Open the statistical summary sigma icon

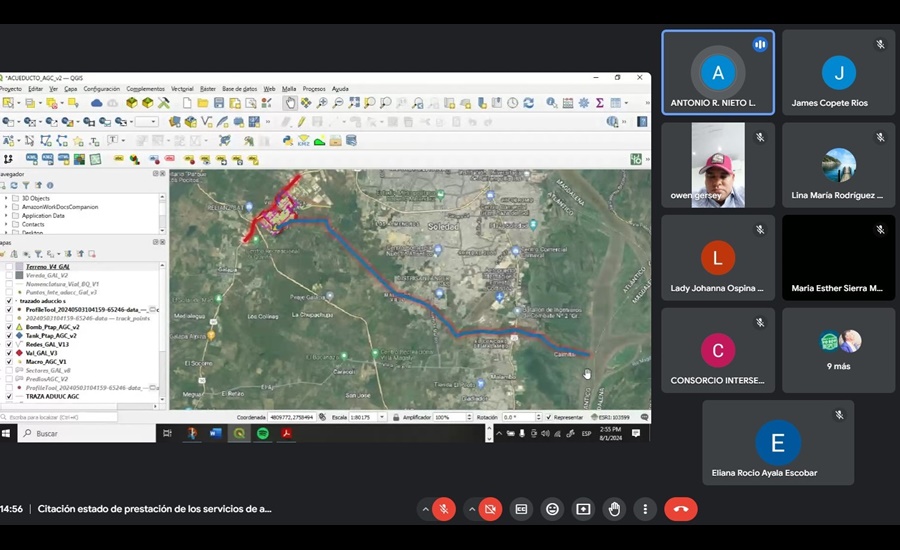[599, 103]
